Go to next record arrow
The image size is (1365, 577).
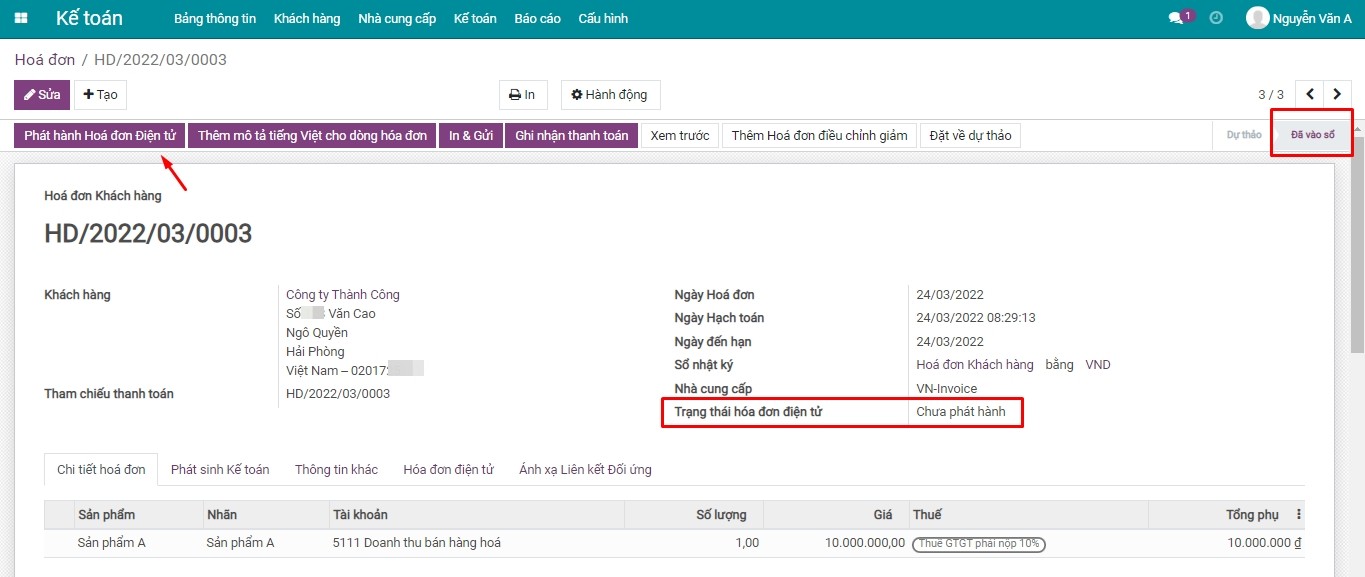[x=1338, y=95]
